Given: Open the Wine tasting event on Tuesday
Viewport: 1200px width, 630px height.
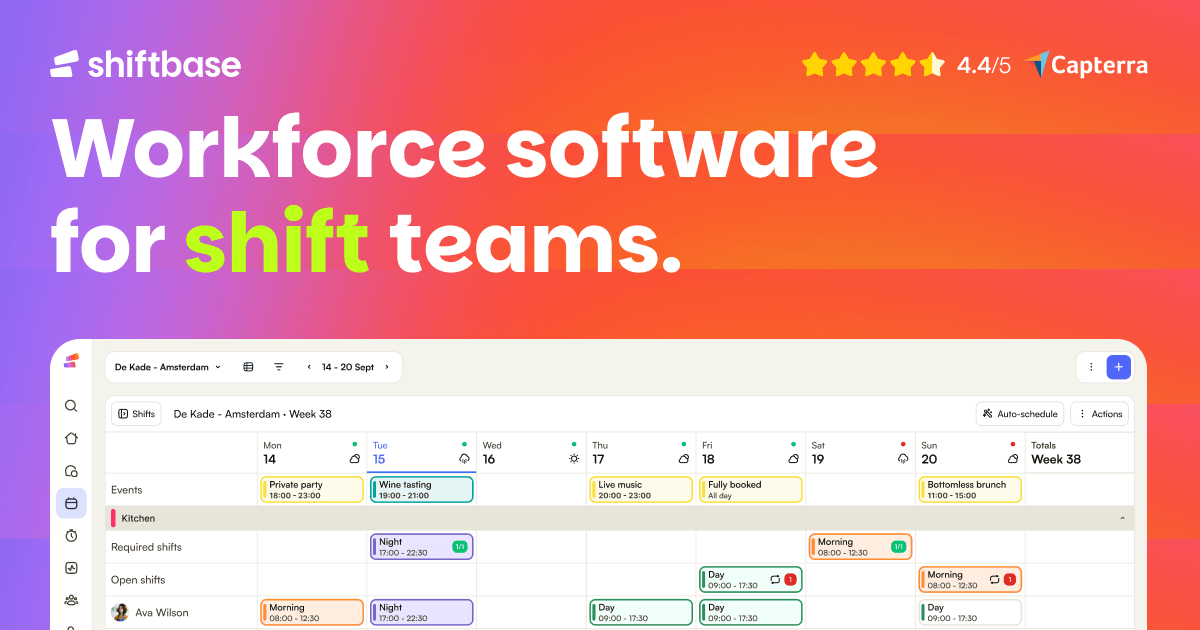Looking at the screenshot, I should coord(422,489).
